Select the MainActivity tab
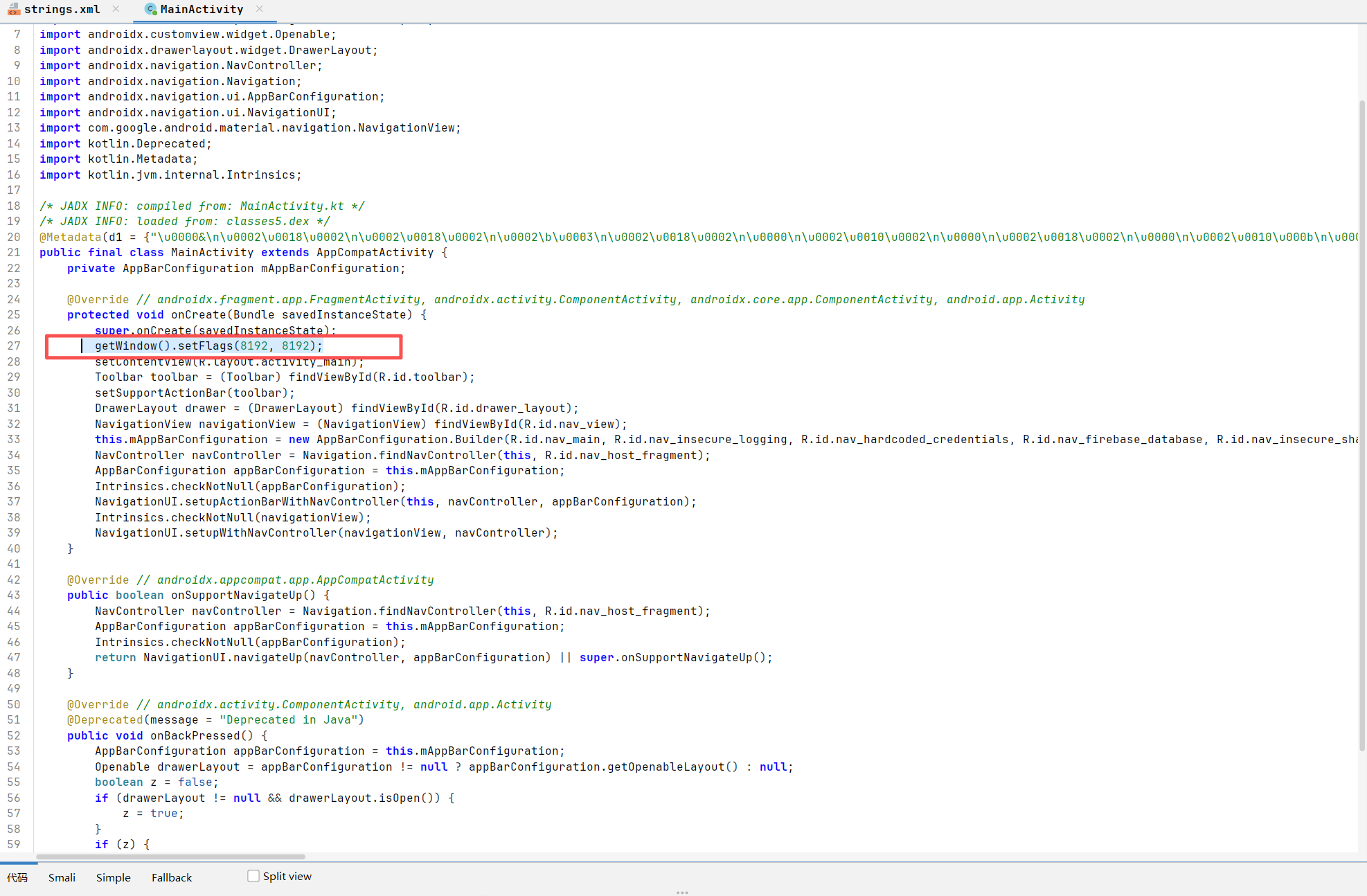The width and height of the screenshot is (1367, 896). coord(202,10)
